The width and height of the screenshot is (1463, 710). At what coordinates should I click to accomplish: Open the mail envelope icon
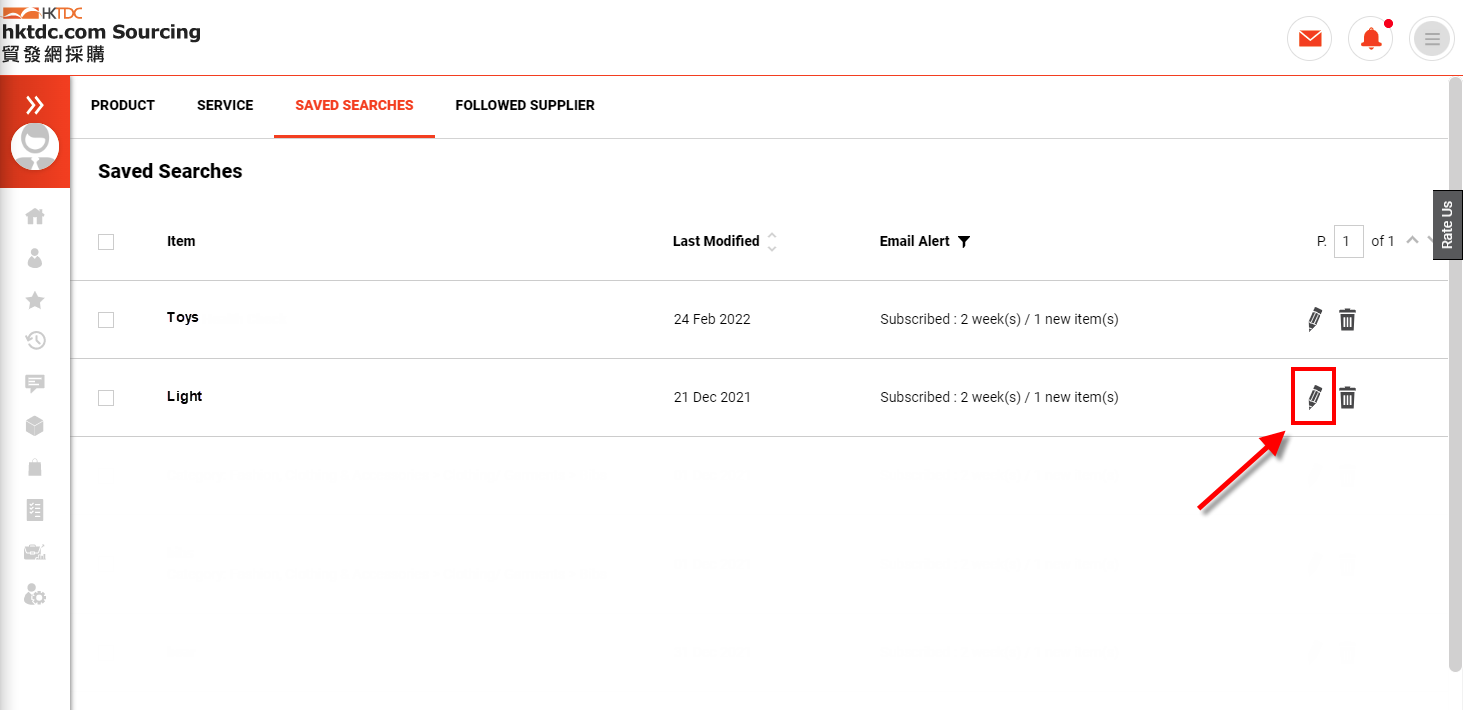(1310, 39)
